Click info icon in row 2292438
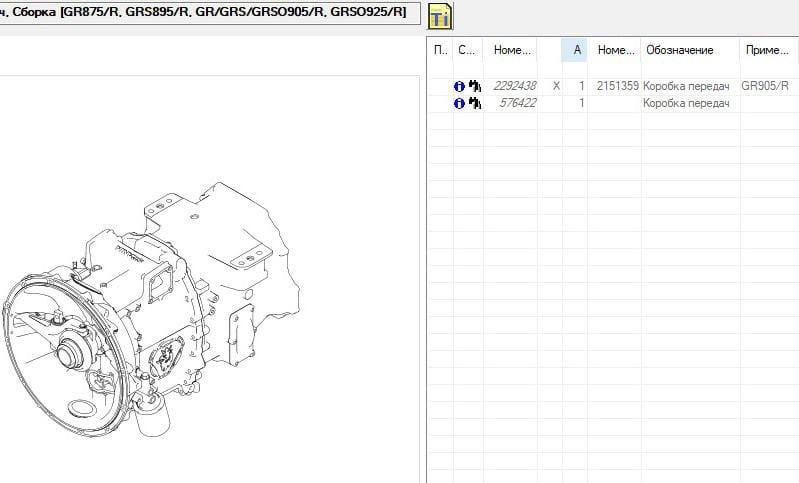 459,86
